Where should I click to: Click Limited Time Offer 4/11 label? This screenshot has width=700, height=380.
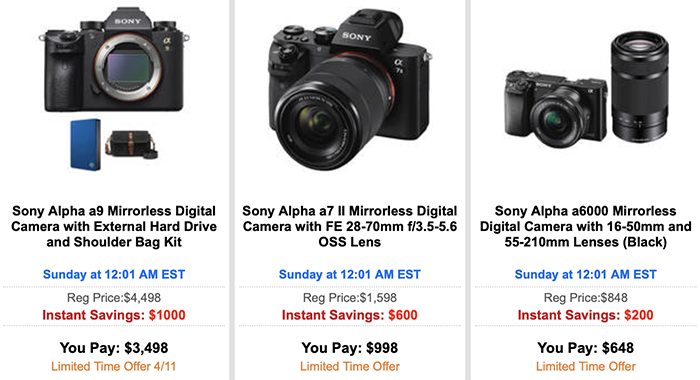coord(114,366)
